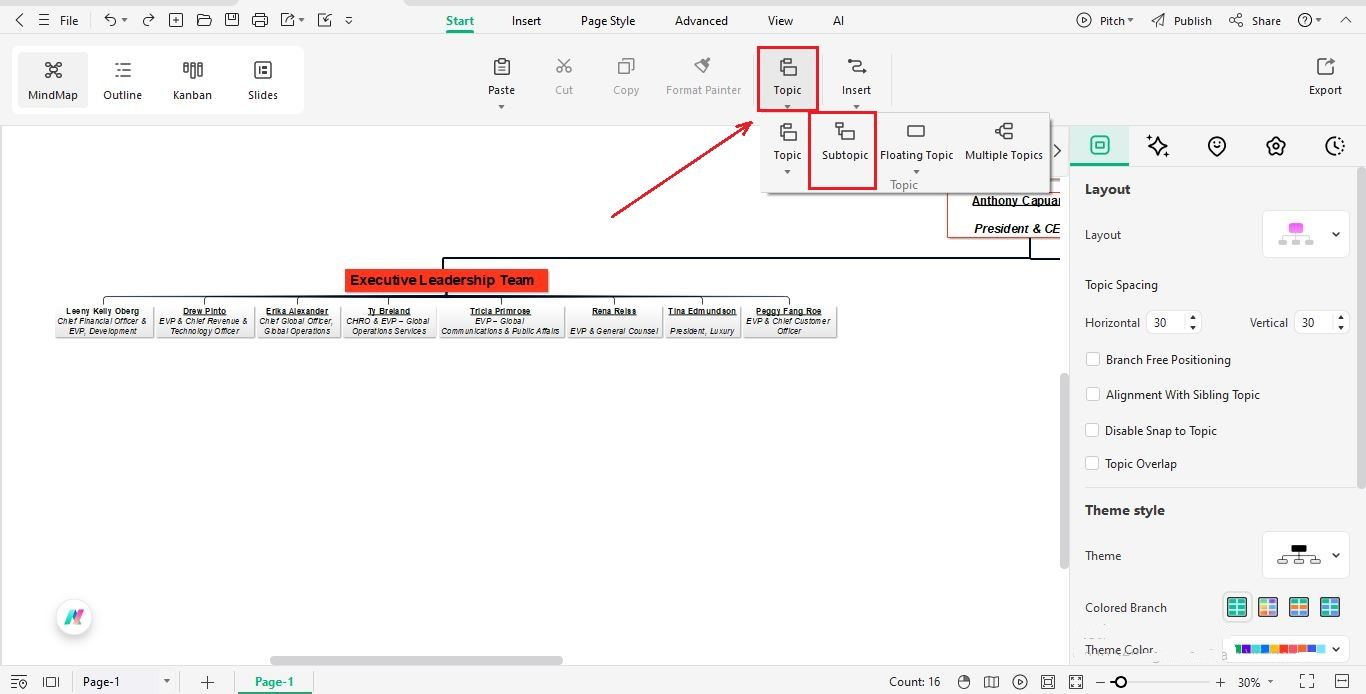The image size is (1366, 694).
Task: Open the Insert ribbon tab
Action: click(x=526, y=20)
